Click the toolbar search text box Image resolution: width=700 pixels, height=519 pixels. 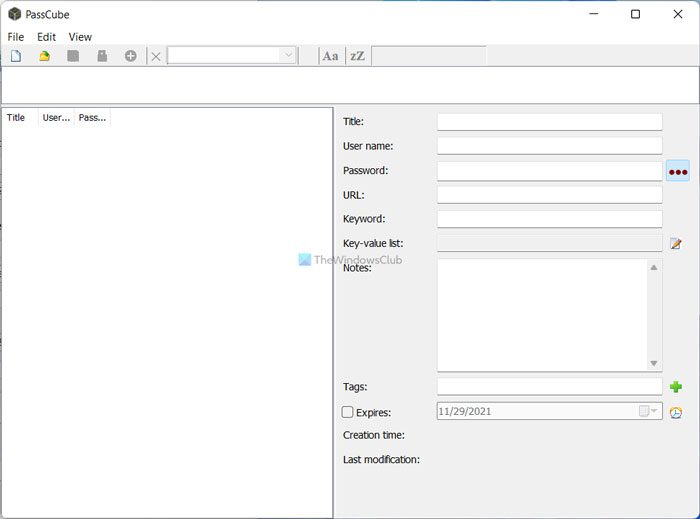[x=429, y=56]
